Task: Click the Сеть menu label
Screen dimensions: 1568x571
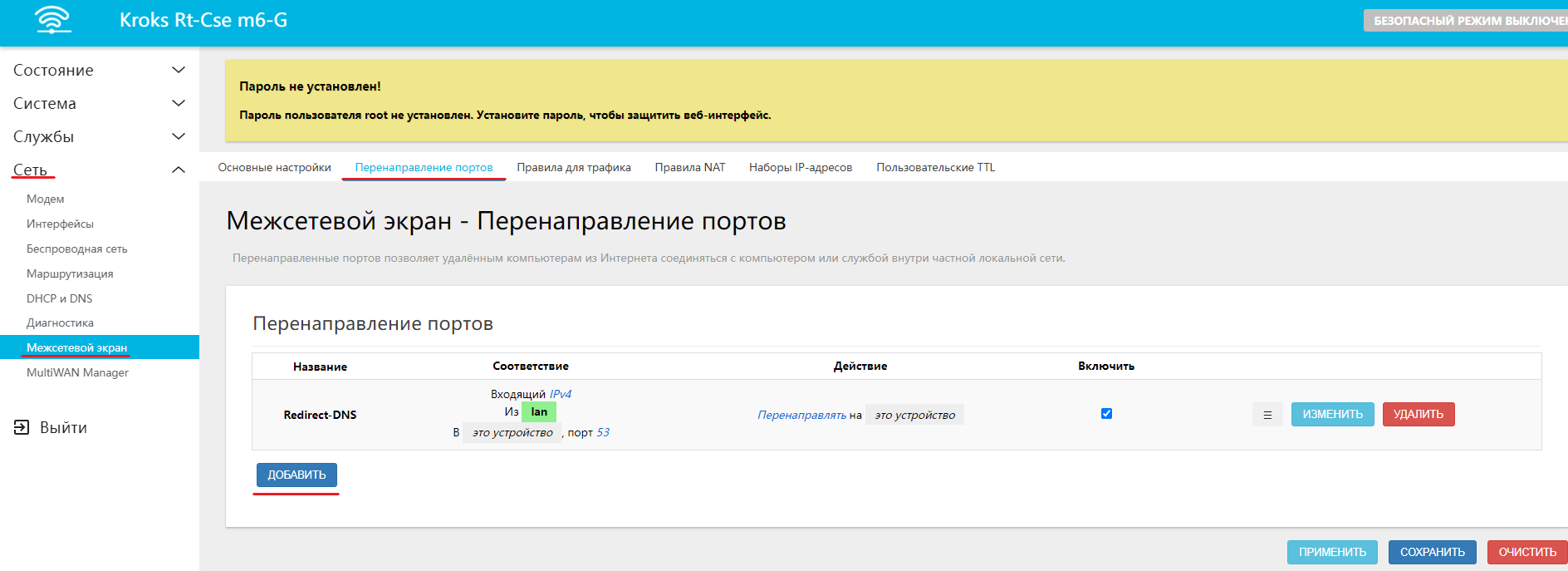Action: coord(30,170)
